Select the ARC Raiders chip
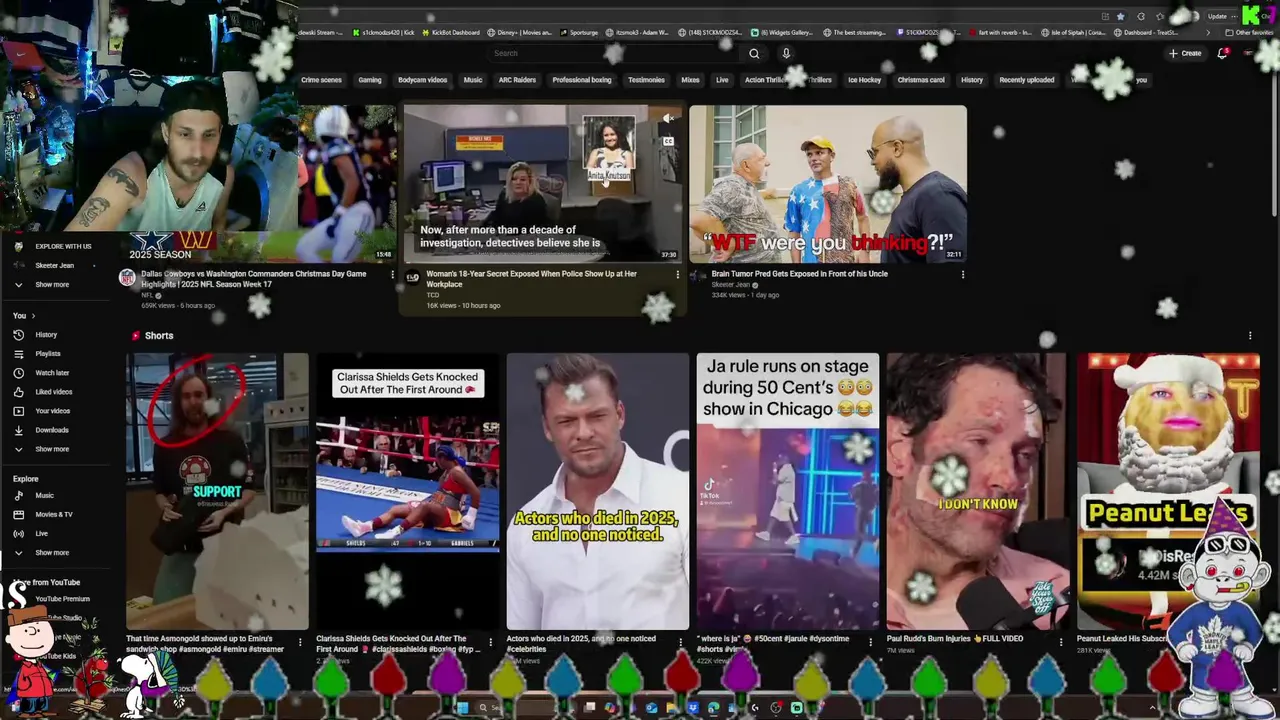1280x720 pixels. 517,80
